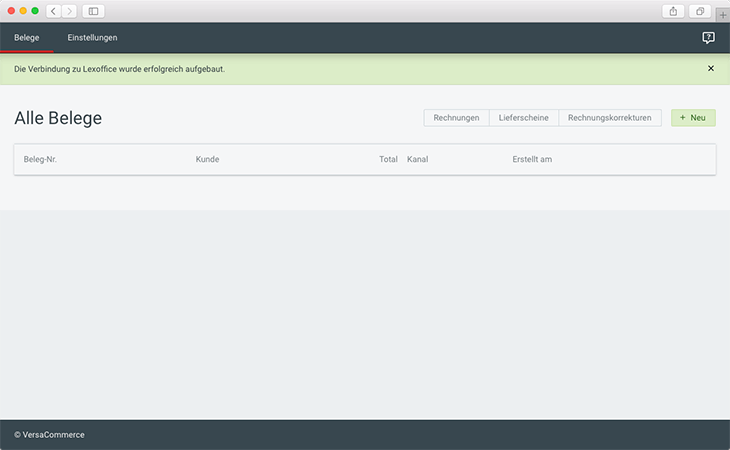Sort by Total column header
The width and height of the screenshot is (730, 450).
coord(388,160)
